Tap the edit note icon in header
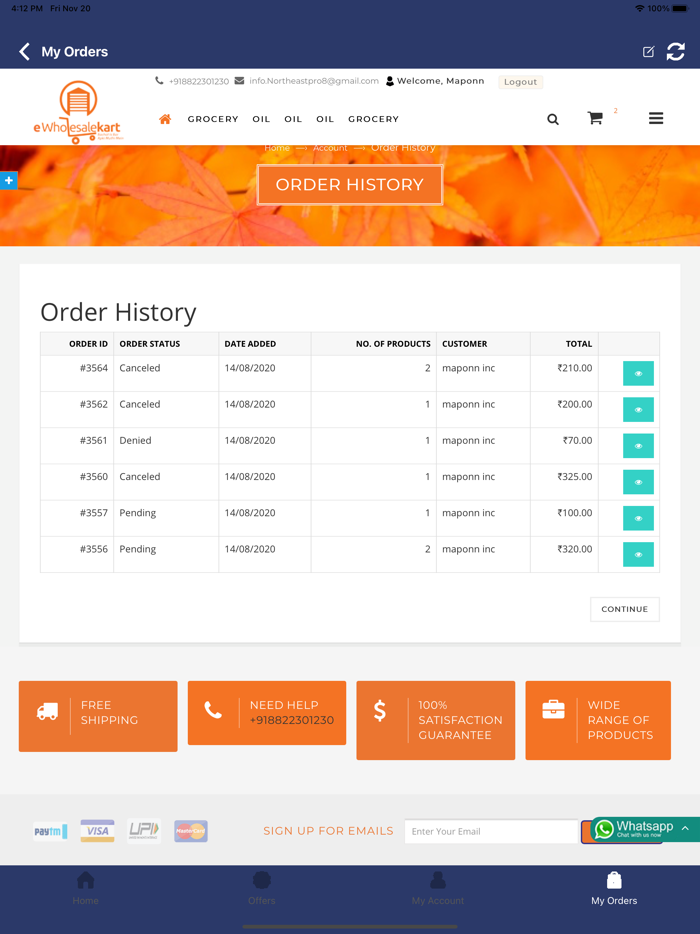 648,52
